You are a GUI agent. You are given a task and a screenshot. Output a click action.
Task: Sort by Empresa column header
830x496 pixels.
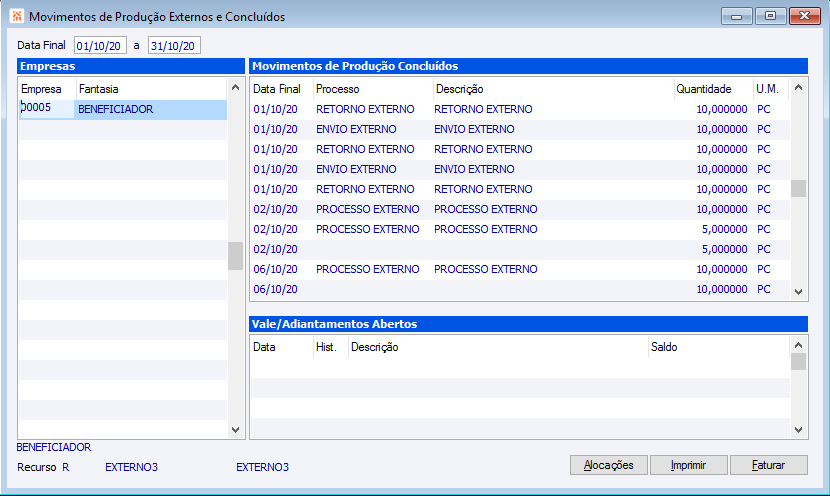pos(47,89)
